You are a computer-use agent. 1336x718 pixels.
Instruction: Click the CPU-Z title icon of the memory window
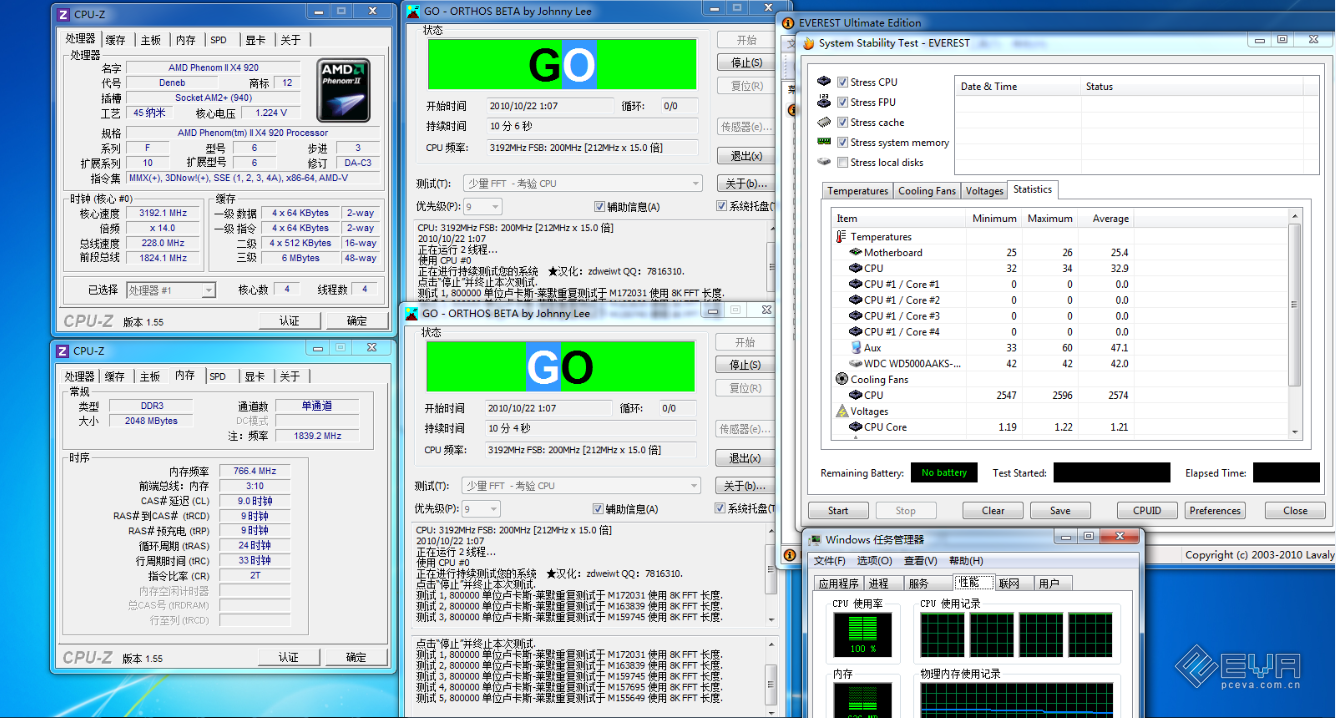(62, 351)
